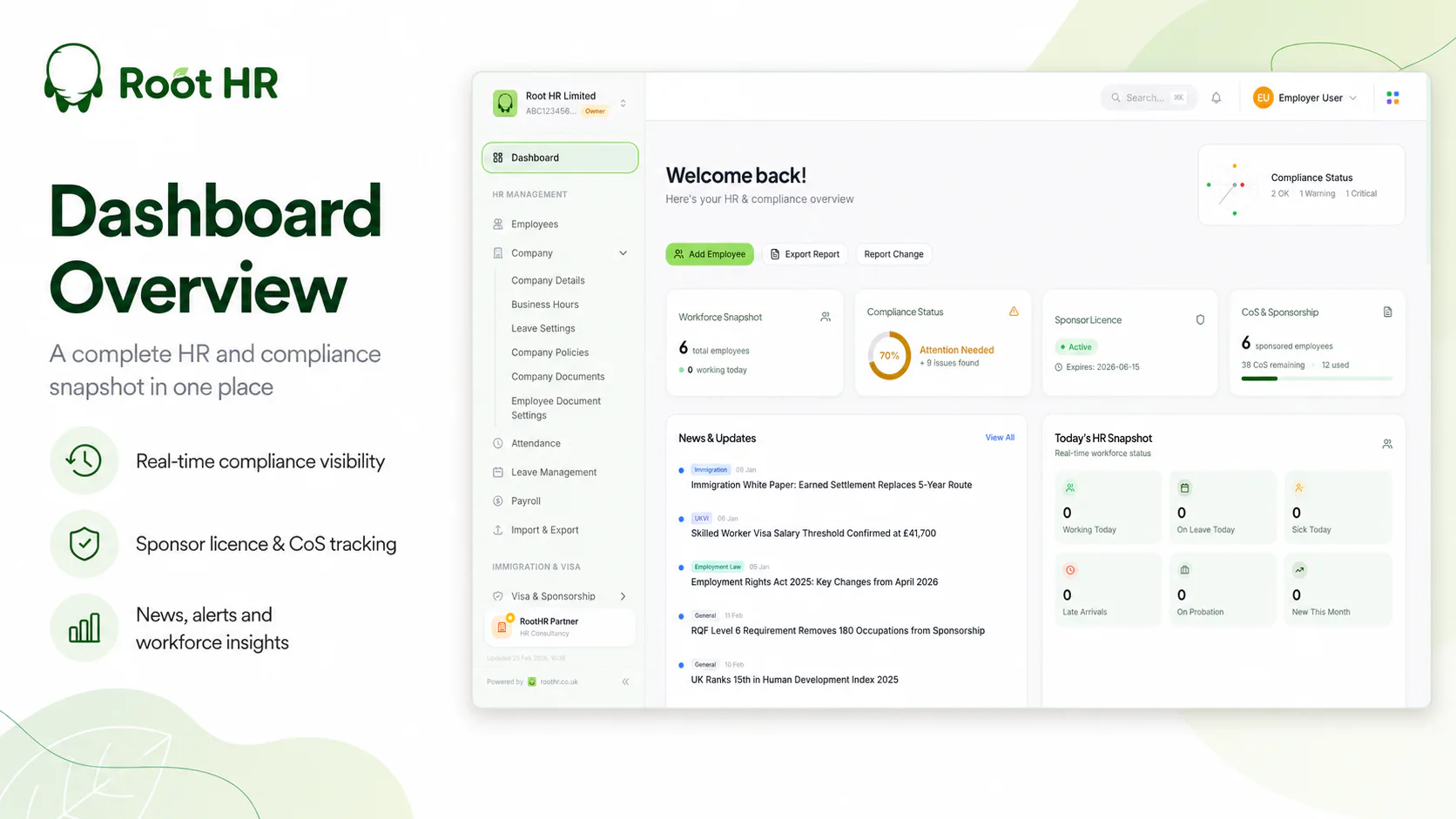Expand the Visa & Sponsorship chevron
The height and width of the screenshot is (819, 1456).
[624, 596]
